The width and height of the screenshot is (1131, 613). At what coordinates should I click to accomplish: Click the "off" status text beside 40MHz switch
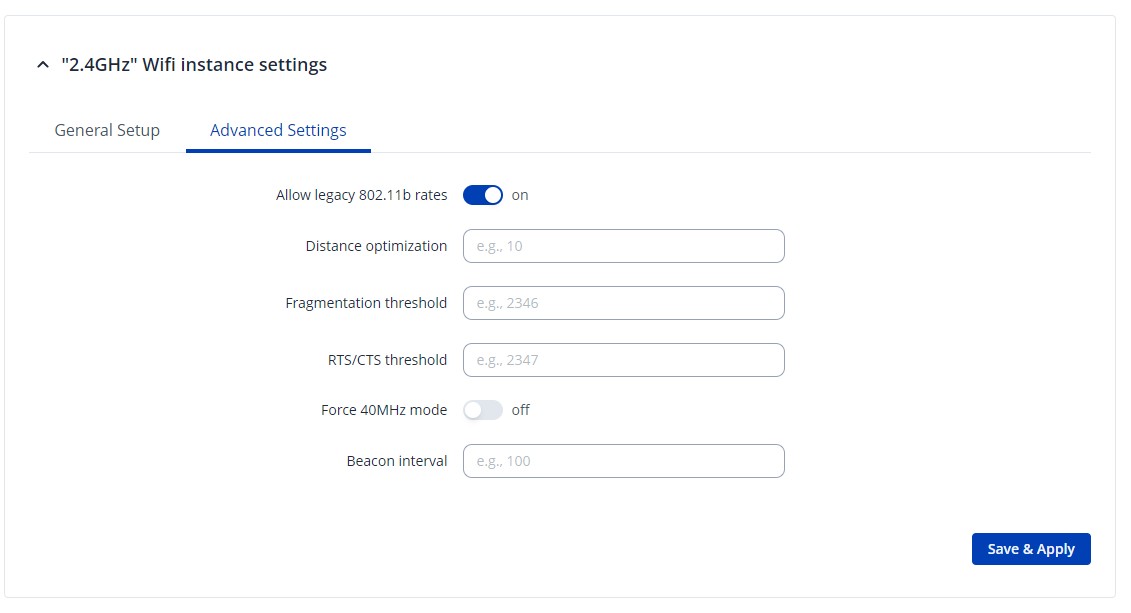click(520, 410)
